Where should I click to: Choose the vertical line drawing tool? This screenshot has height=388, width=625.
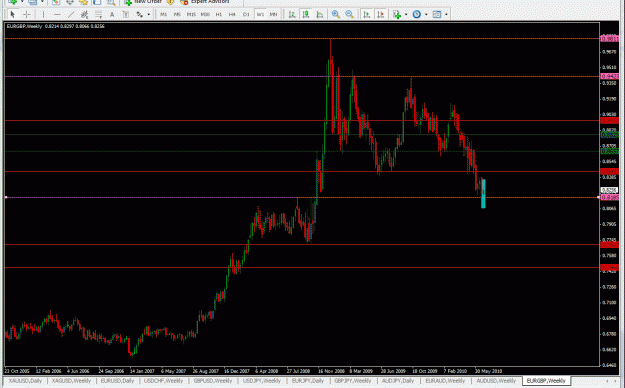[43, 14]
